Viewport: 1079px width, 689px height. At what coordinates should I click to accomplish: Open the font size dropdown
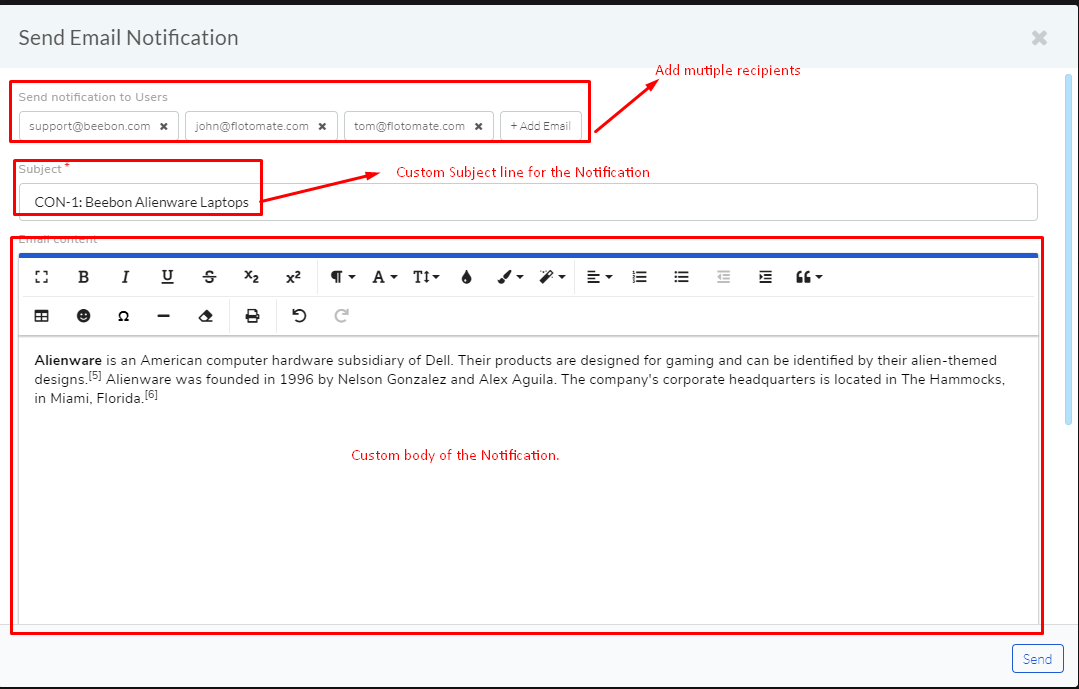[x=426, y=277]
